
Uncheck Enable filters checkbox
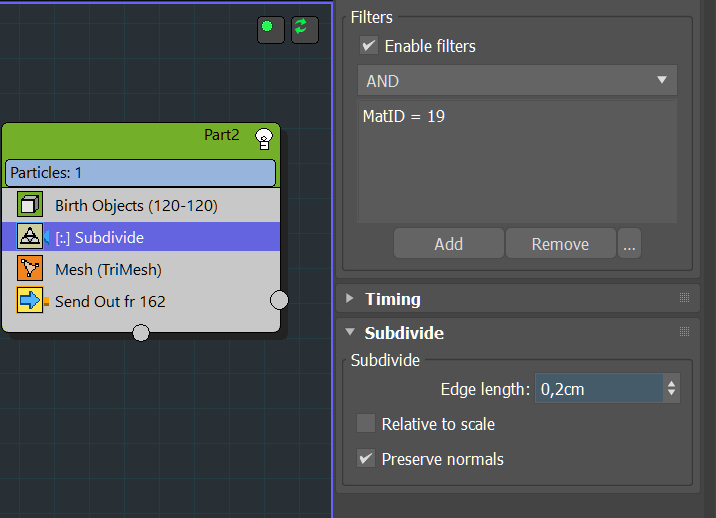[369, 46]
